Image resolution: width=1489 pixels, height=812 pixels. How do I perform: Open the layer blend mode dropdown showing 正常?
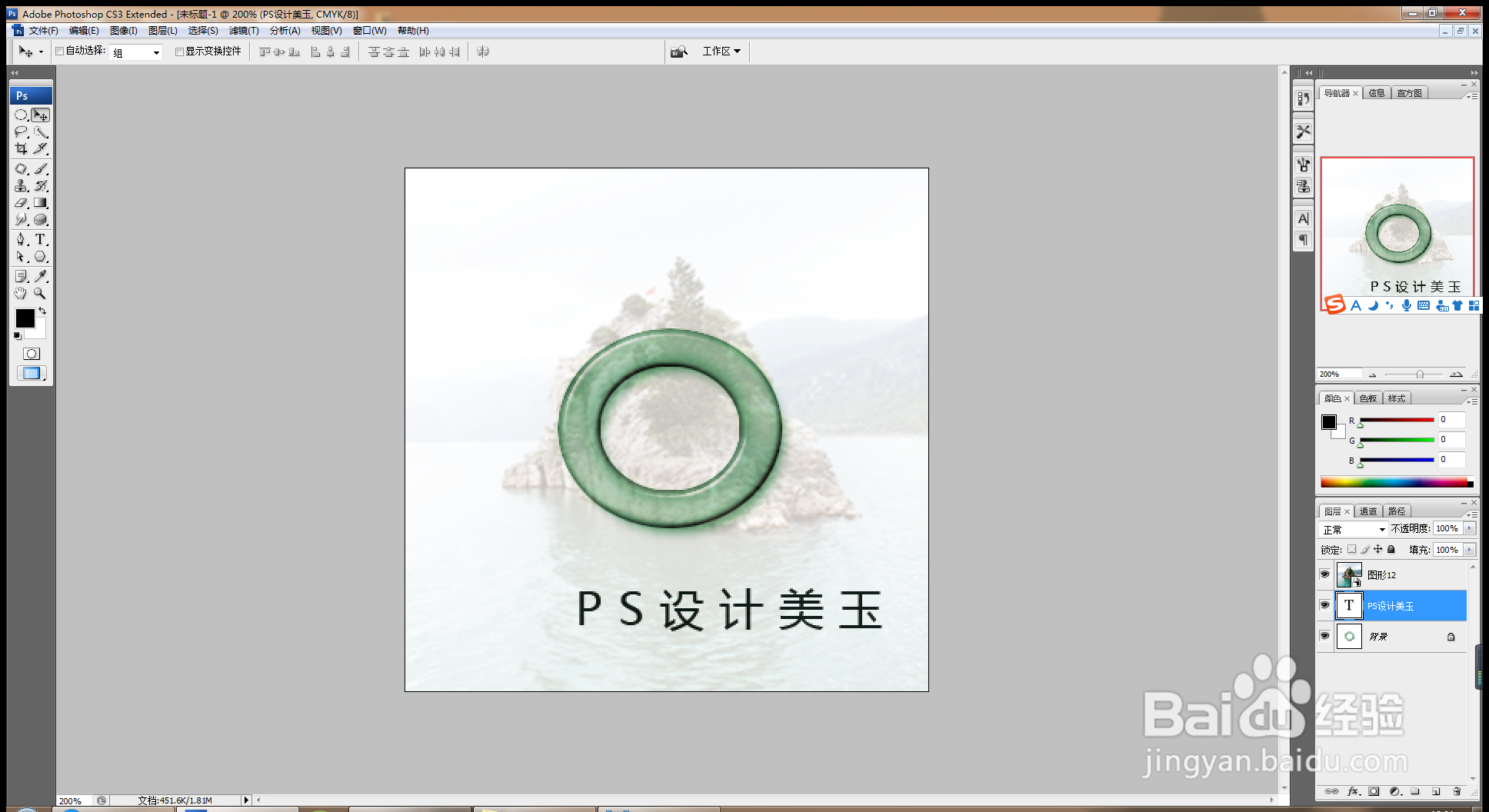coord(1352,529)
